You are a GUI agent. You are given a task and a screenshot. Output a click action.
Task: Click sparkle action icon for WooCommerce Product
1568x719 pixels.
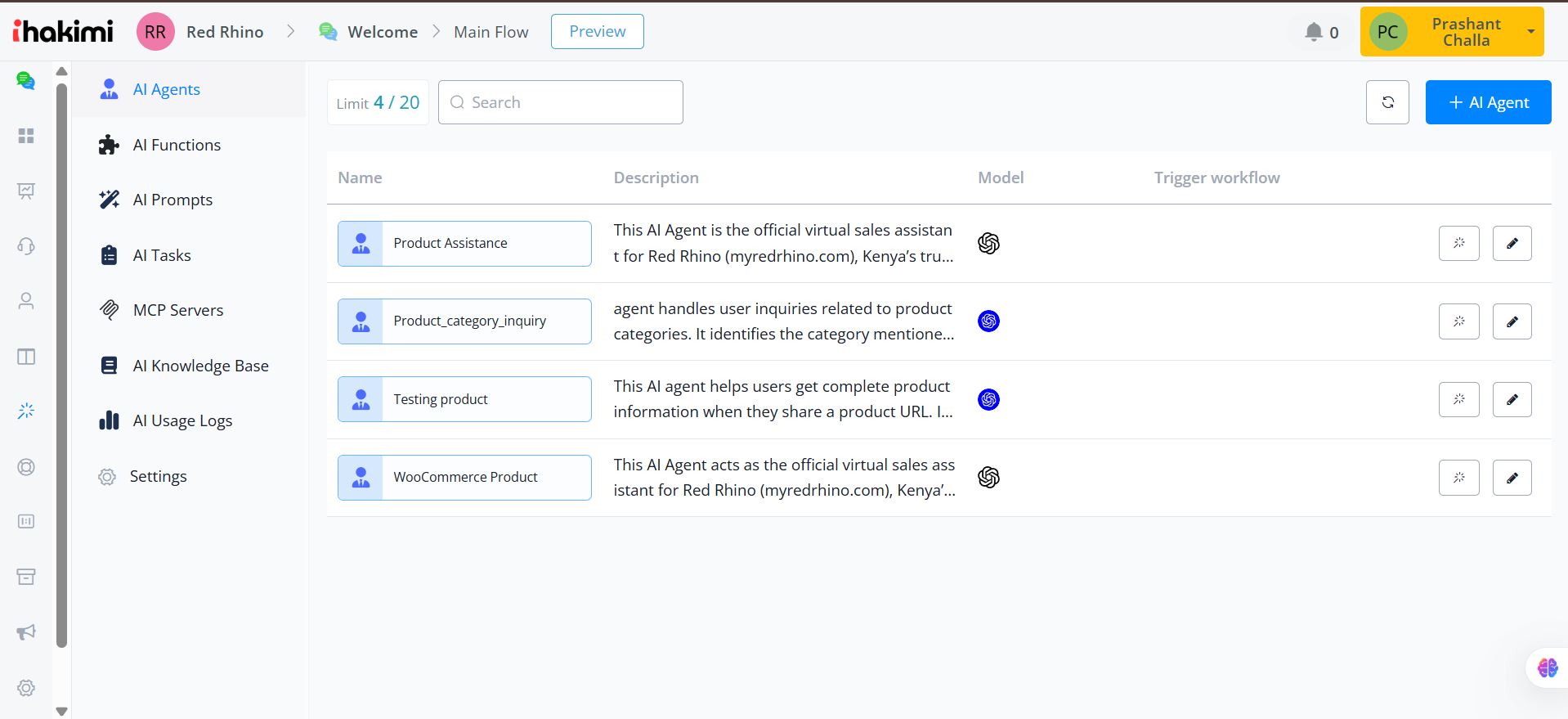pos(1458,478)
